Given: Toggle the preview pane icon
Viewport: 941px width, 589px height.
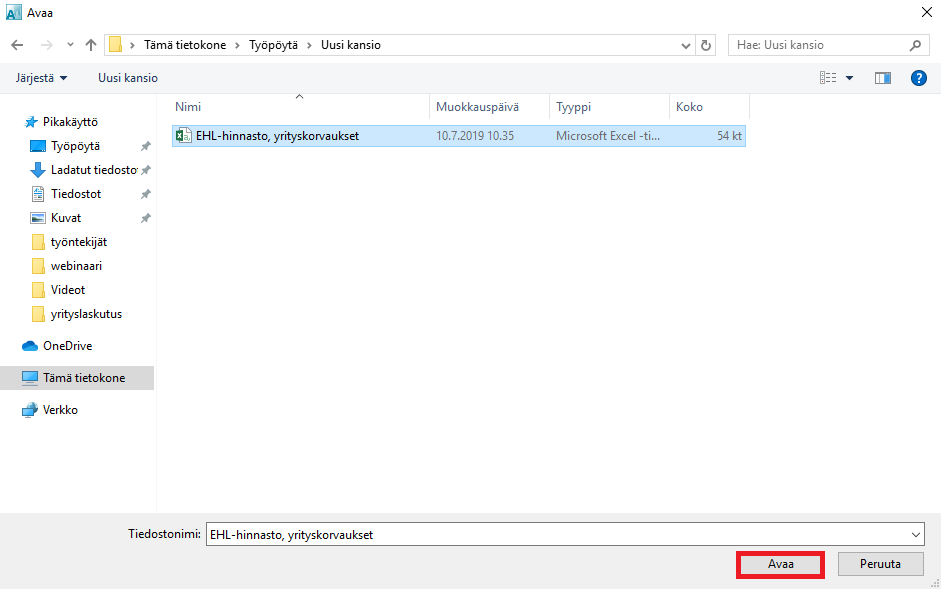Looking at the screenshot, I should (x=882, y=78).
